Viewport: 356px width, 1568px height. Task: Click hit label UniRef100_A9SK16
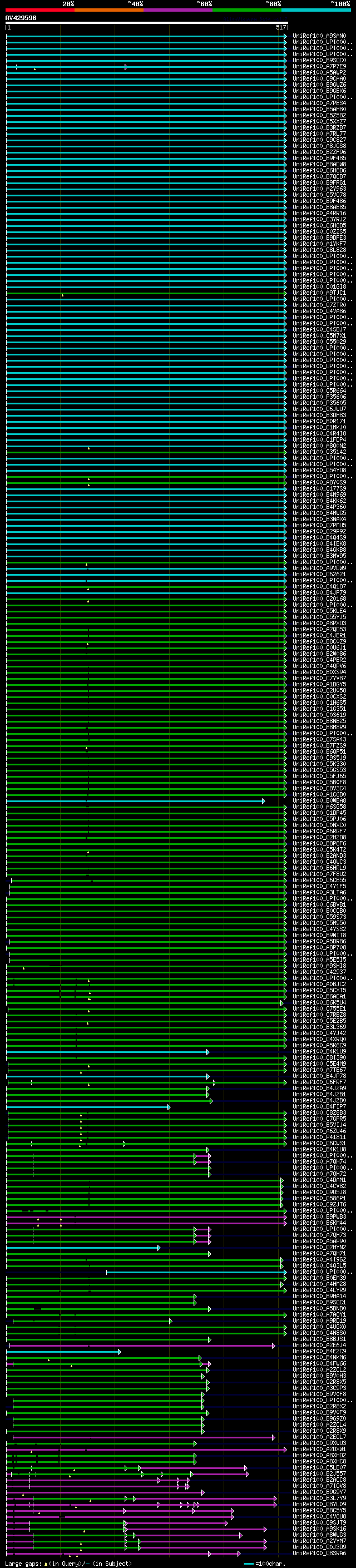[319, 1529]
